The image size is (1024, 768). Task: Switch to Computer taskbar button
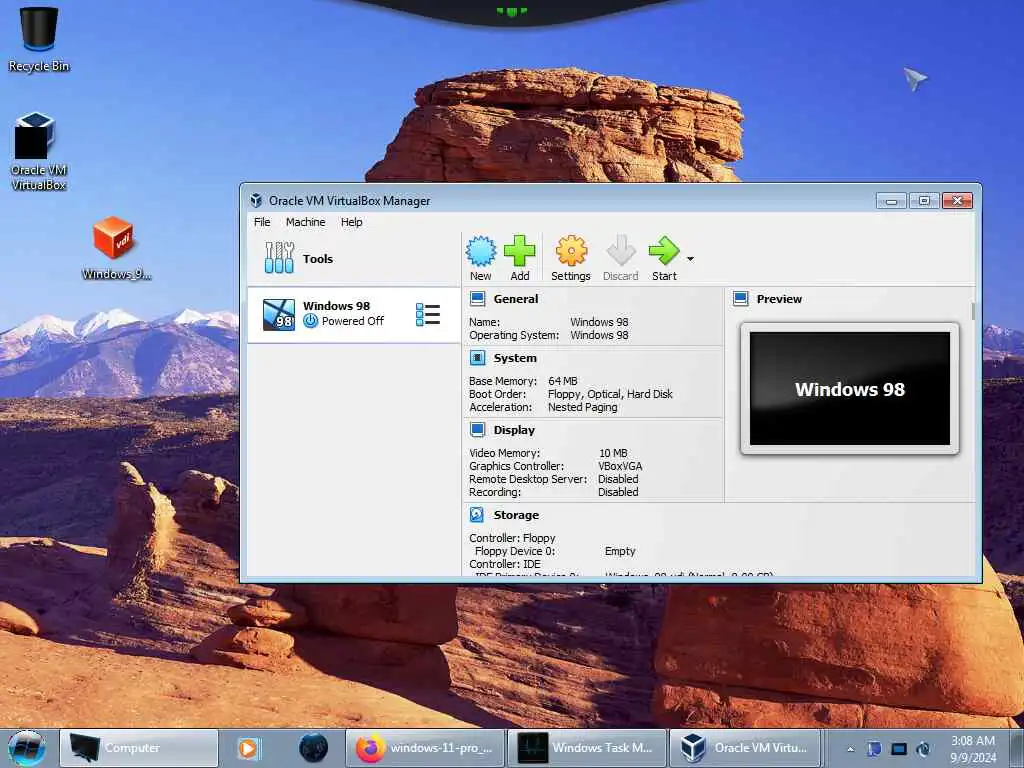(139, 748)
